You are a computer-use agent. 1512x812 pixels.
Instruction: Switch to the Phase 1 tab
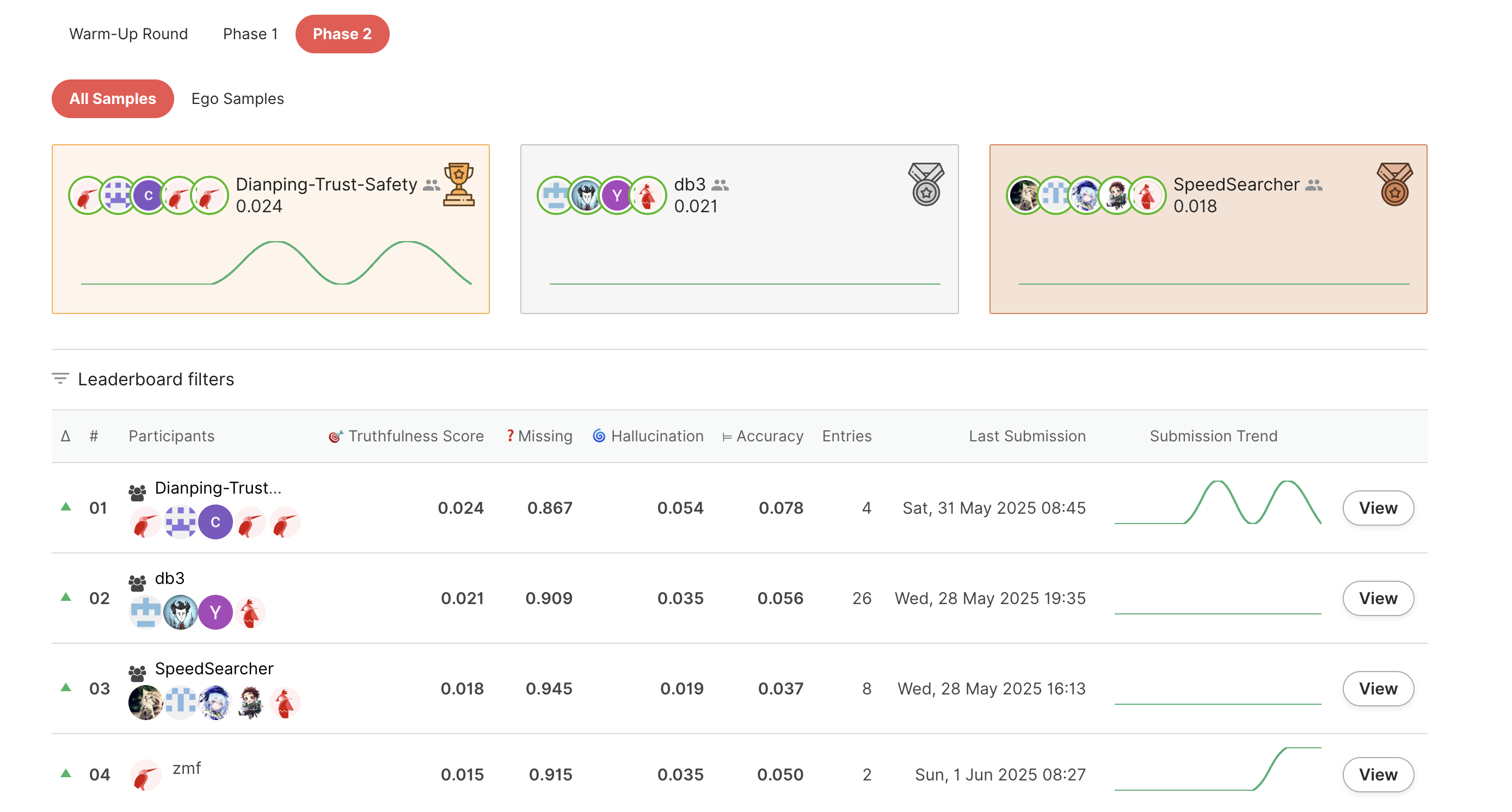250,34
